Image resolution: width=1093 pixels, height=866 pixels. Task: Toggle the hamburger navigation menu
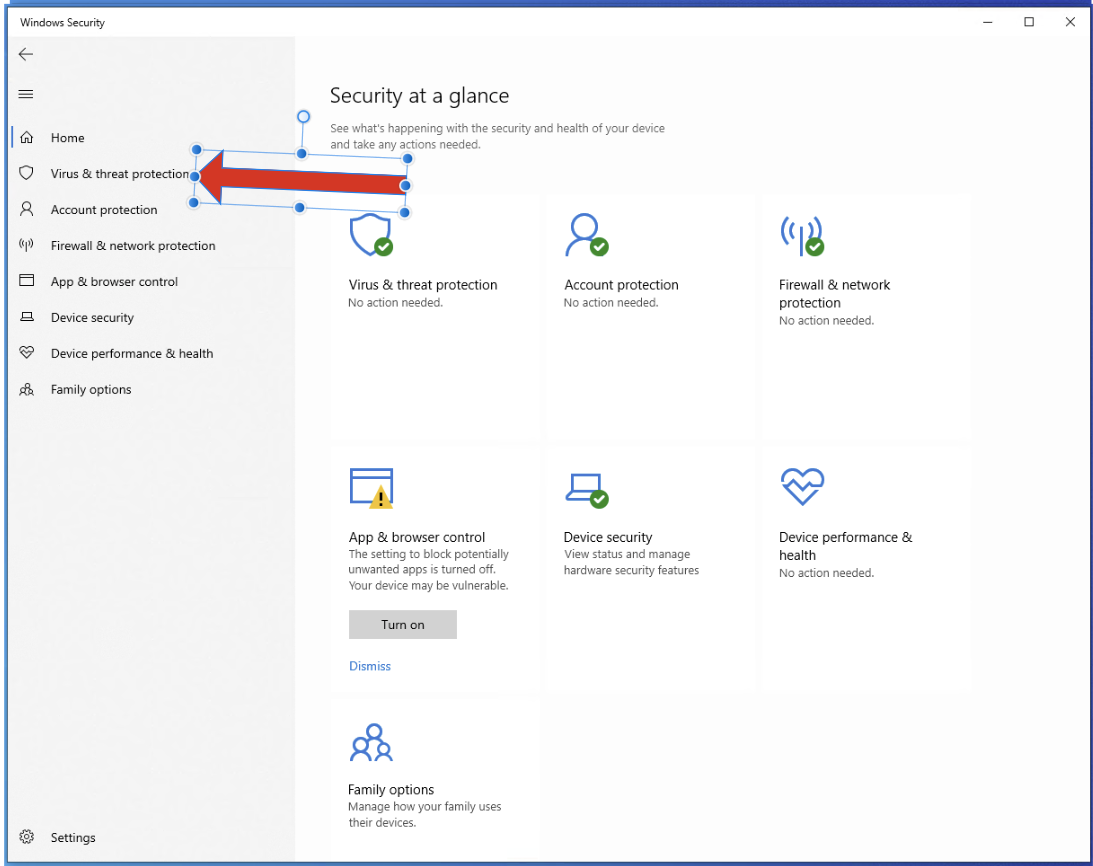tap(26, 94)
